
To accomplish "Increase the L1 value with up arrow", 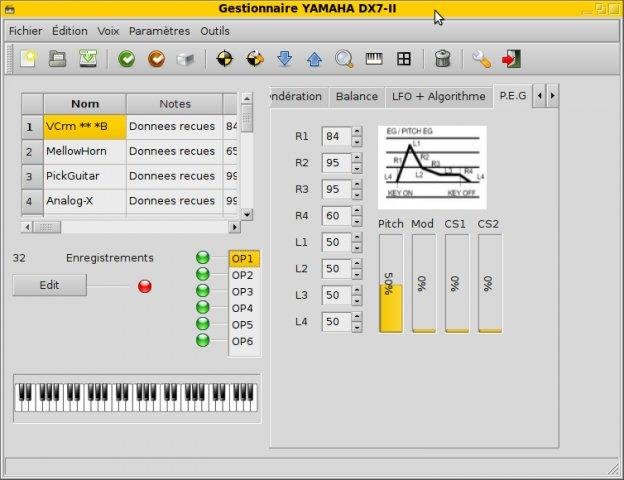I will 357,237.
